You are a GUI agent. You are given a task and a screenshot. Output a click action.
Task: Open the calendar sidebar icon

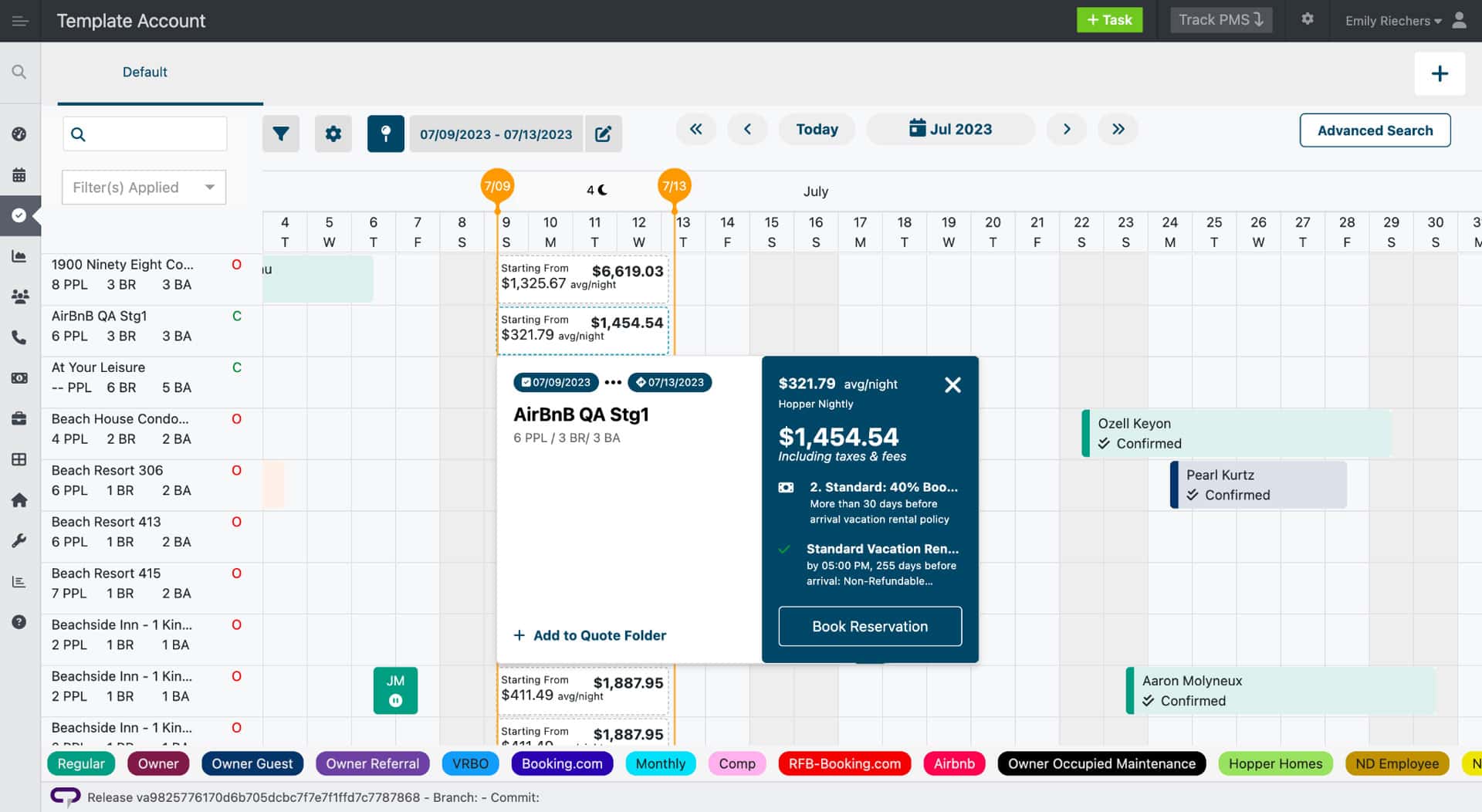(x=20, y=175)
